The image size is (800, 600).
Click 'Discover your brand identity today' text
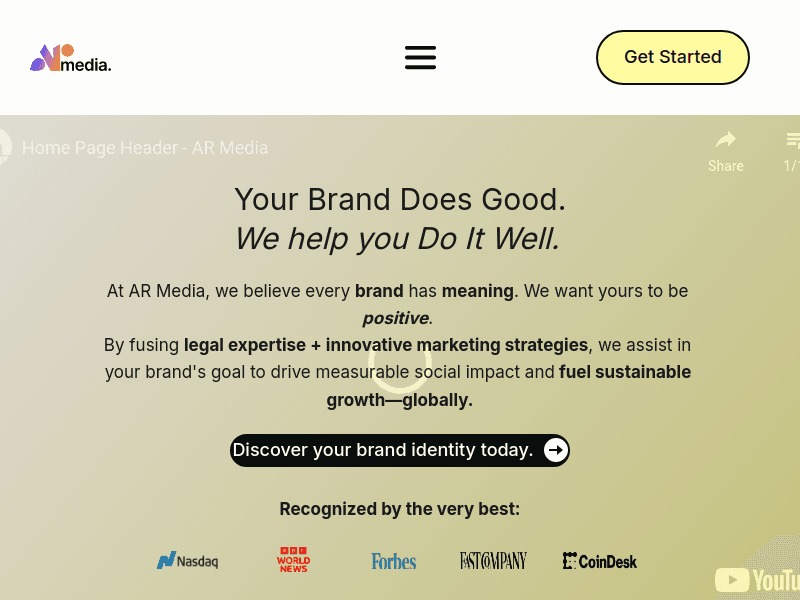pyautogui.click(x=382, y=450)
